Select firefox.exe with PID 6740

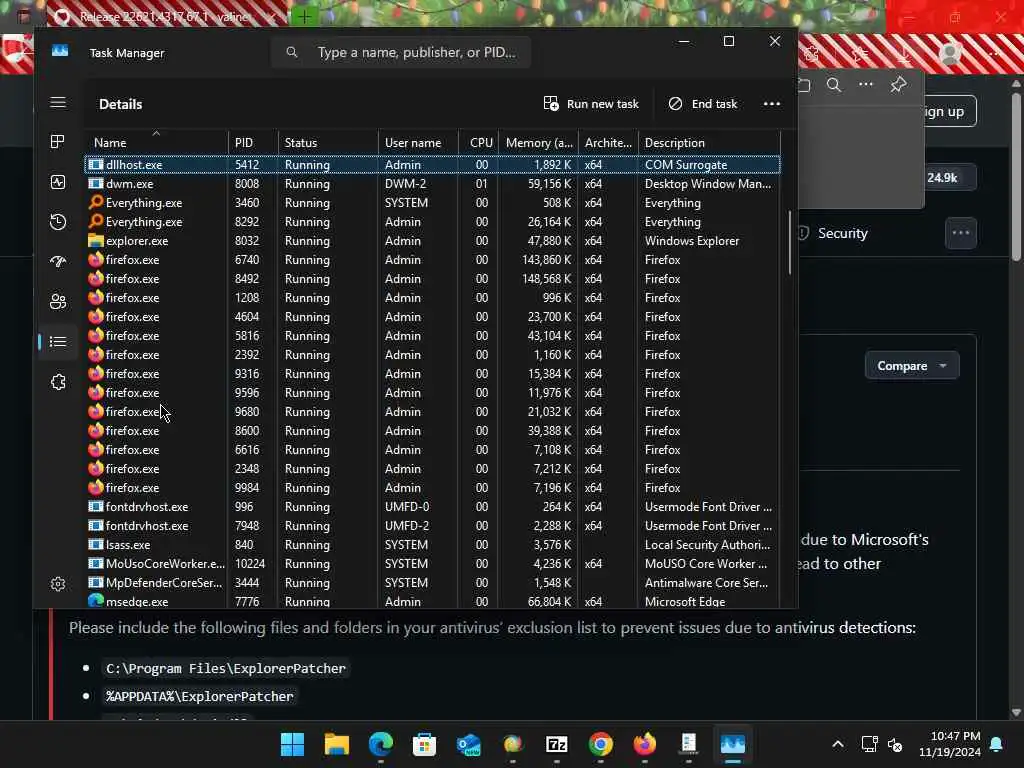click(432, 259)
